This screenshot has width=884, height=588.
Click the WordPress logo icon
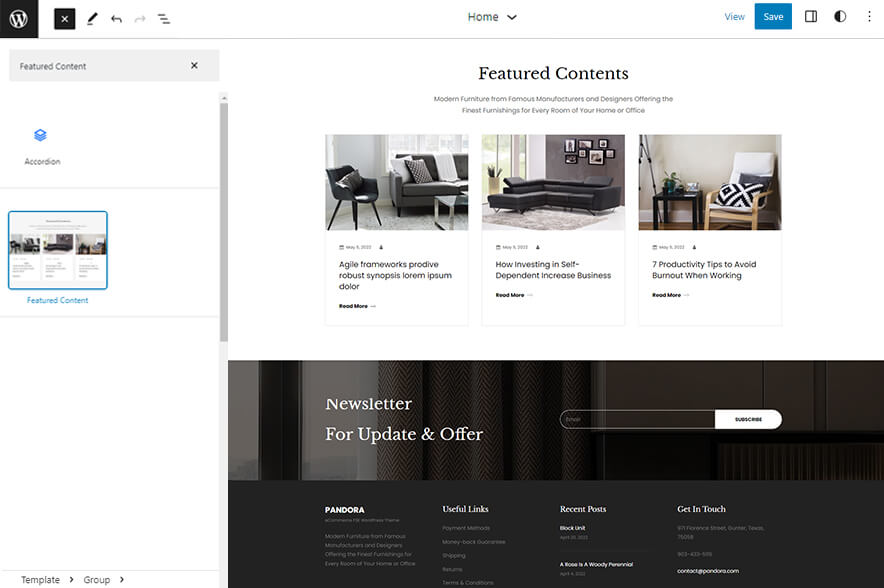point(18,18)
